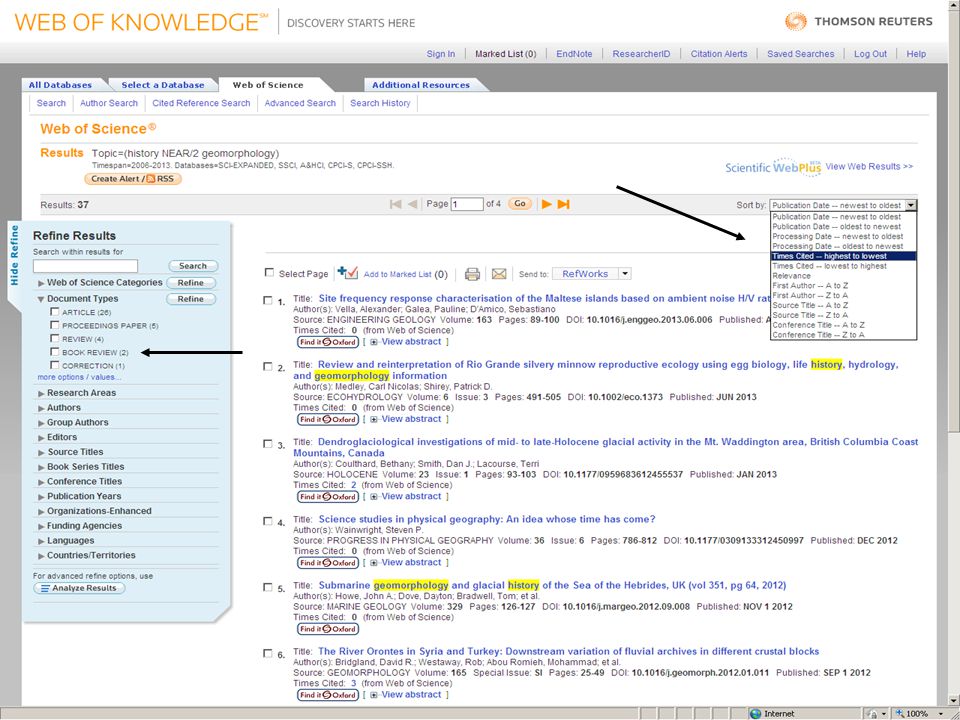960x720 pixels.
Task: Expand Source Titles refine section
Action: pos(41,452)
